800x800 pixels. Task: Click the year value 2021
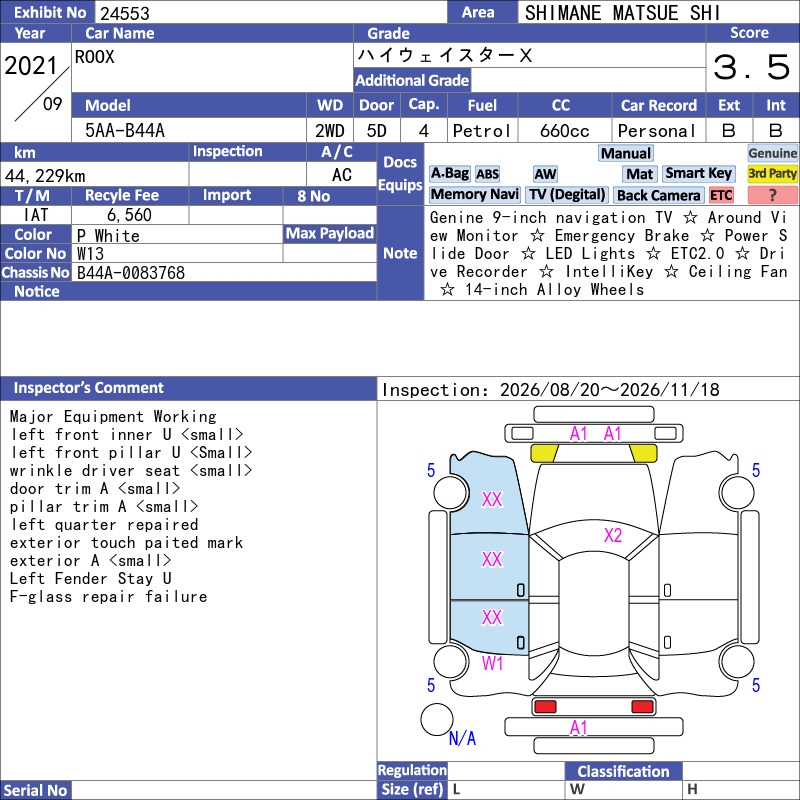tap(31, 66)
